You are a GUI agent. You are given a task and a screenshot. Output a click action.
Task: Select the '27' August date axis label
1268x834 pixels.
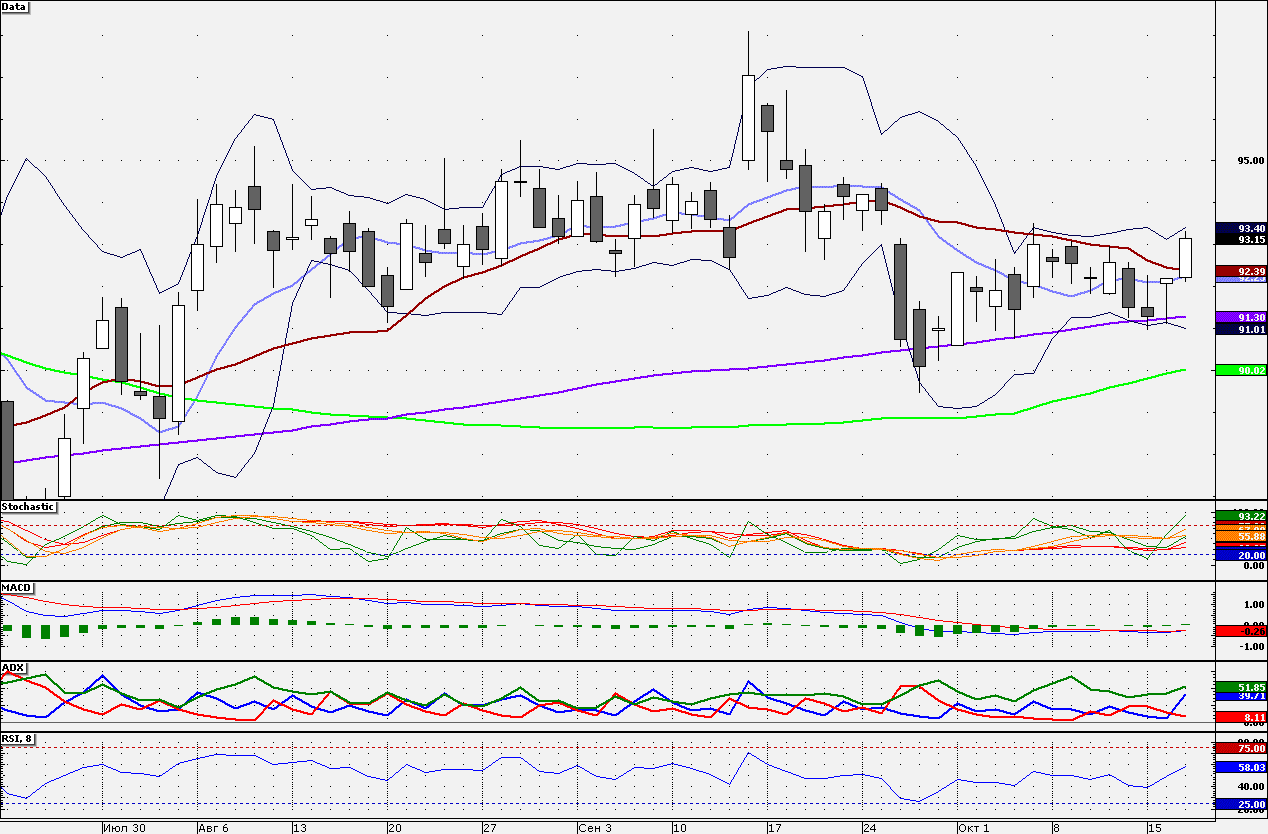(x=490, y=828)
